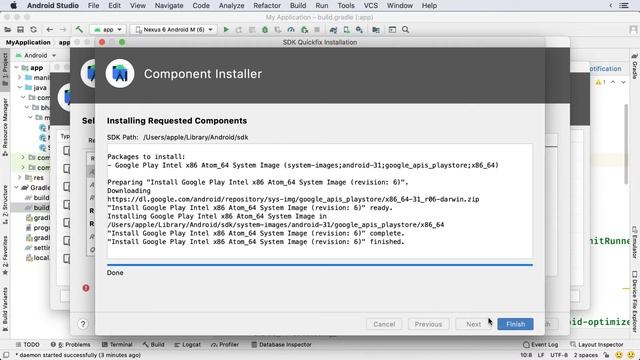Open the VCS menu
Image resolution: width=640 pixels, height=360 pixels.
click(x=371, y=6)
